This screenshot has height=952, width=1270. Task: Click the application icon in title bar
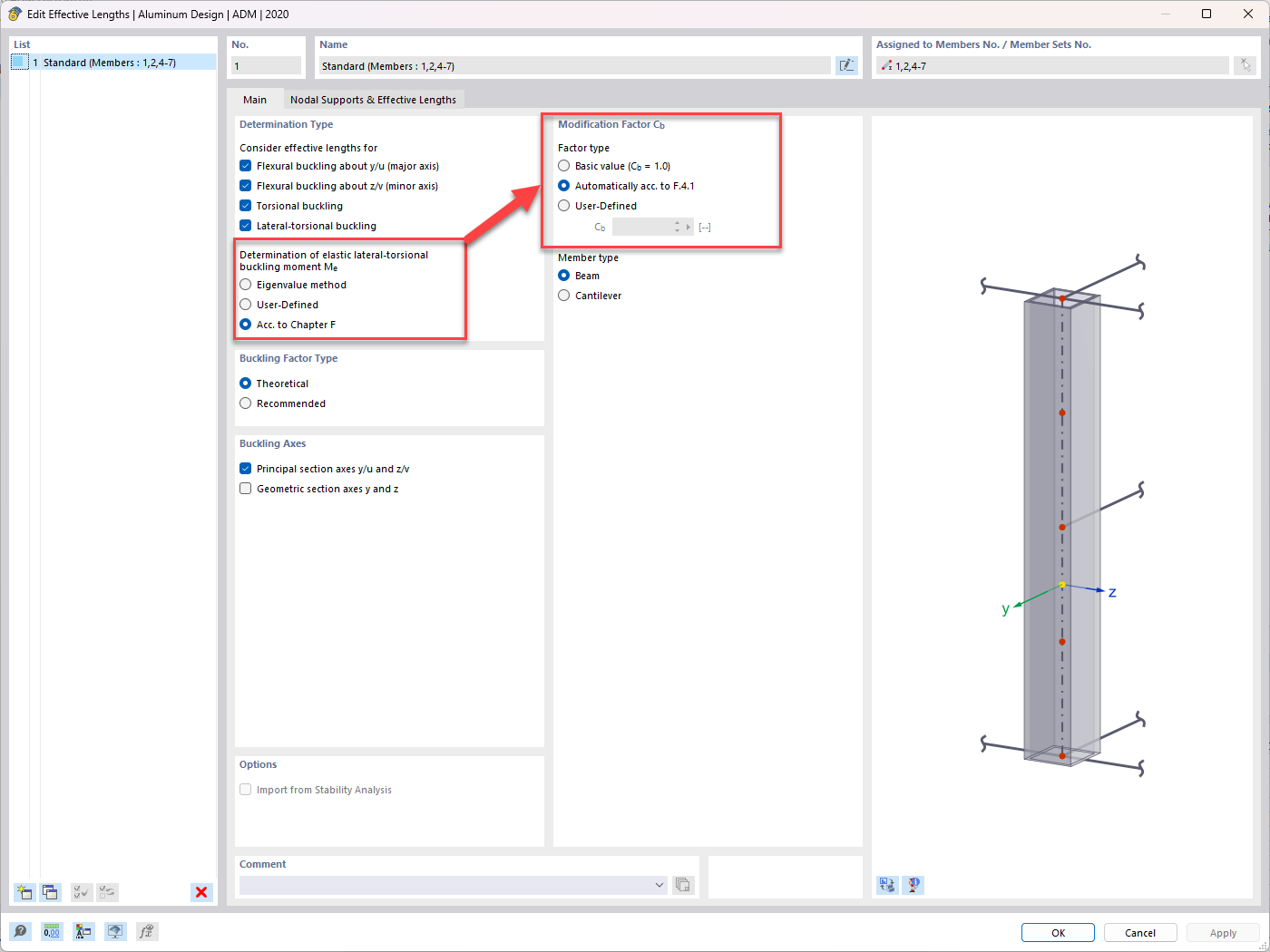coord(15,14)
